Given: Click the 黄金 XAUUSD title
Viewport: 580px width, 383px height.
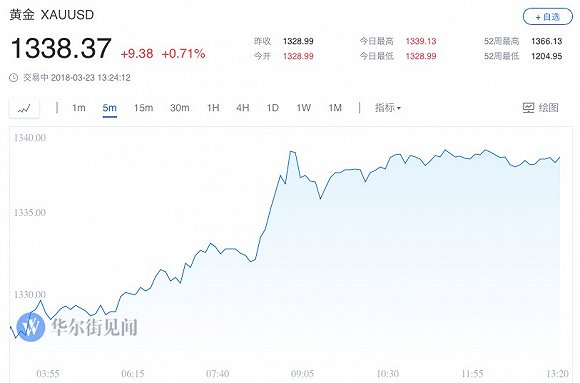Looking at the screenshot, I should [52, 15].
